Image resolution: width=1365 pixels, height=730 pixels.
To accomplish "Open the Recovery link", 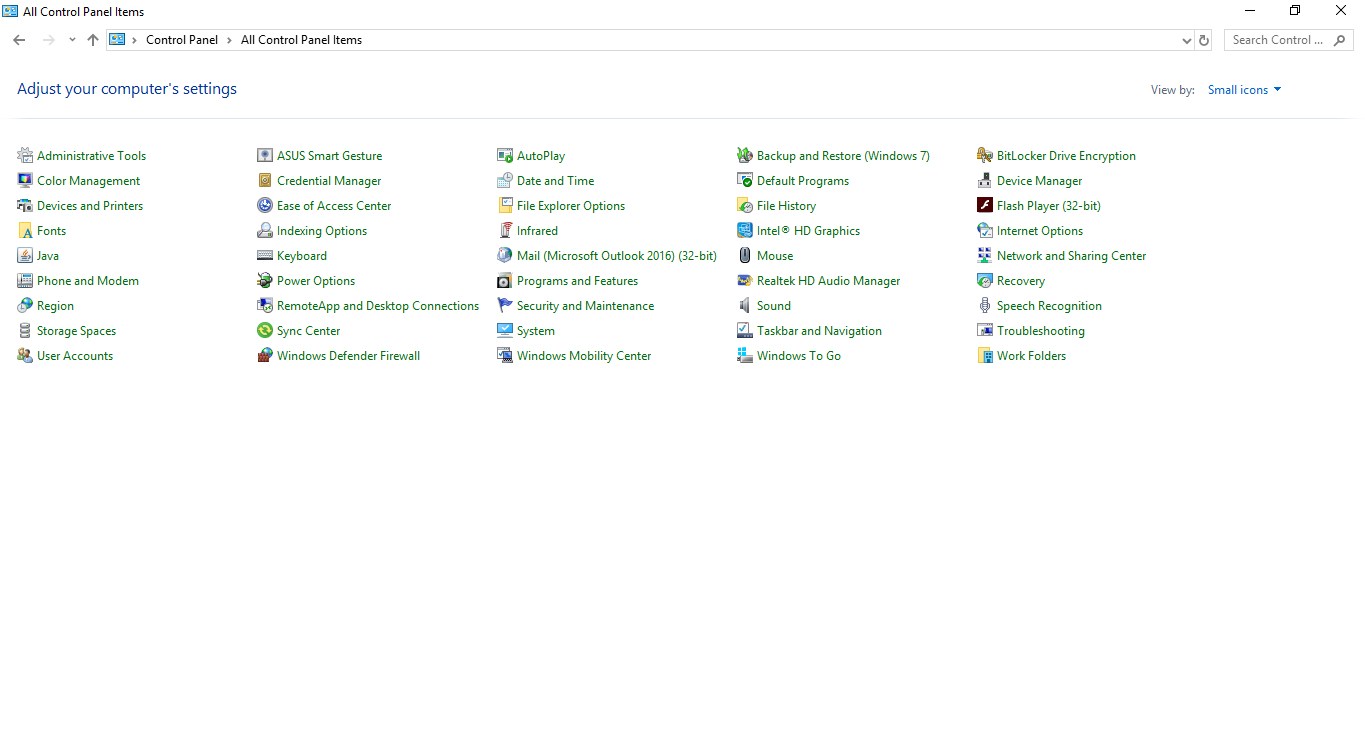I will [1020, 281].
